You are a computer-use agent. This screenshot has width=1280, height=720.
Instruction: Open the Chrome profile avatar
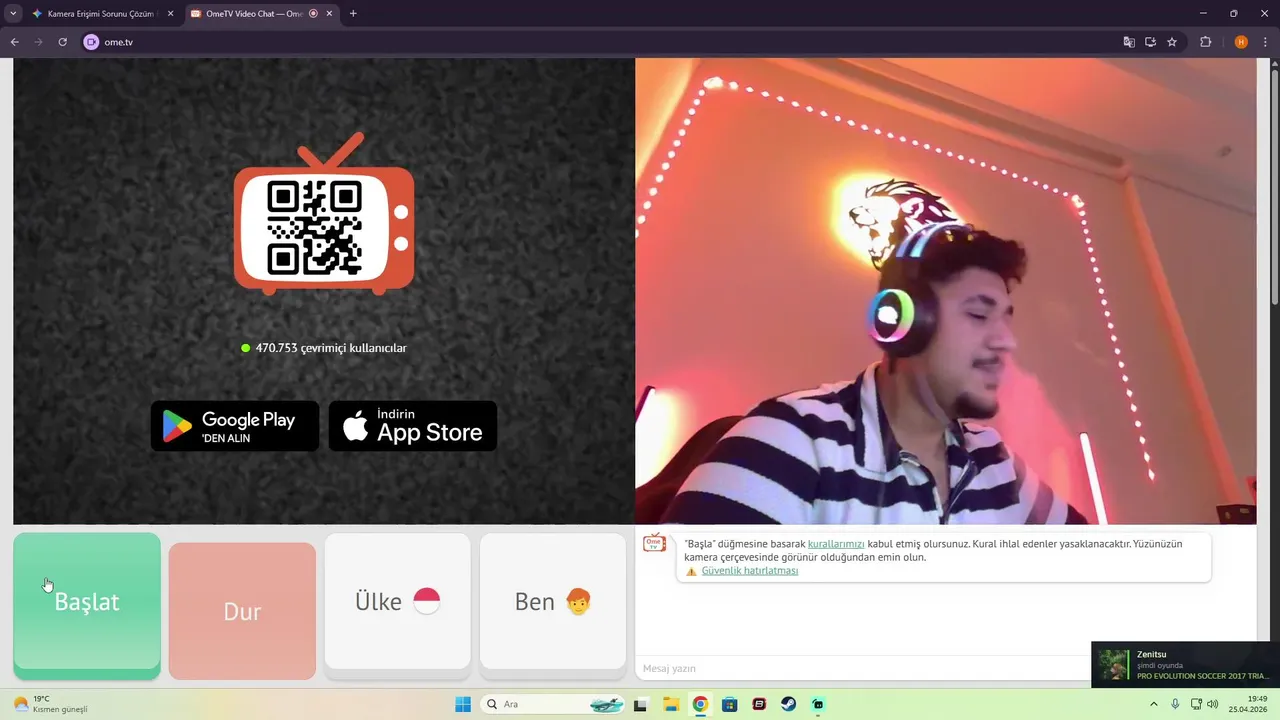[x=1241, y=42]
